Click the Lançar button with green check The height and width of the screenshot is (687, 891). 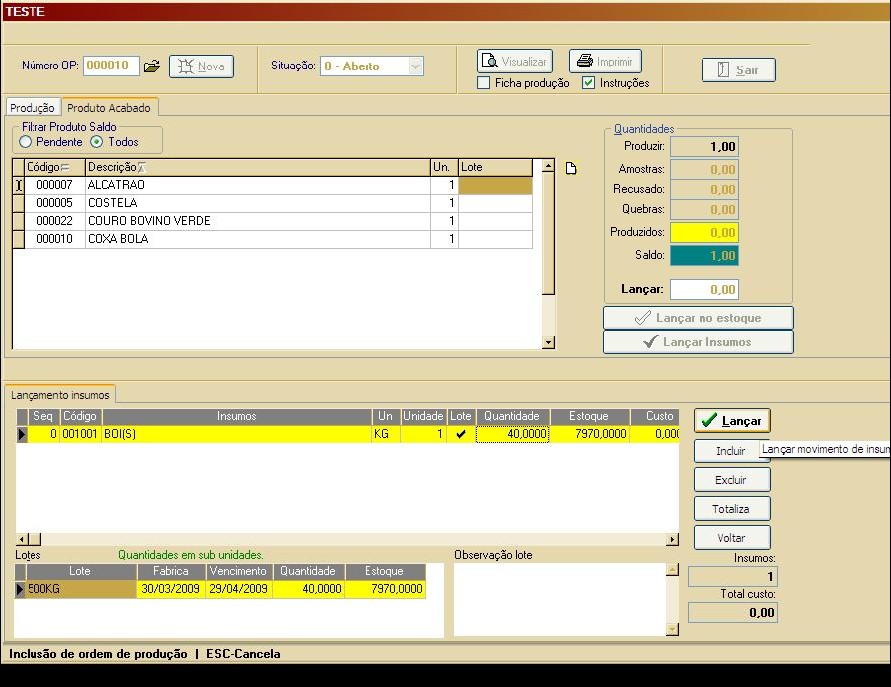[732, 421]
